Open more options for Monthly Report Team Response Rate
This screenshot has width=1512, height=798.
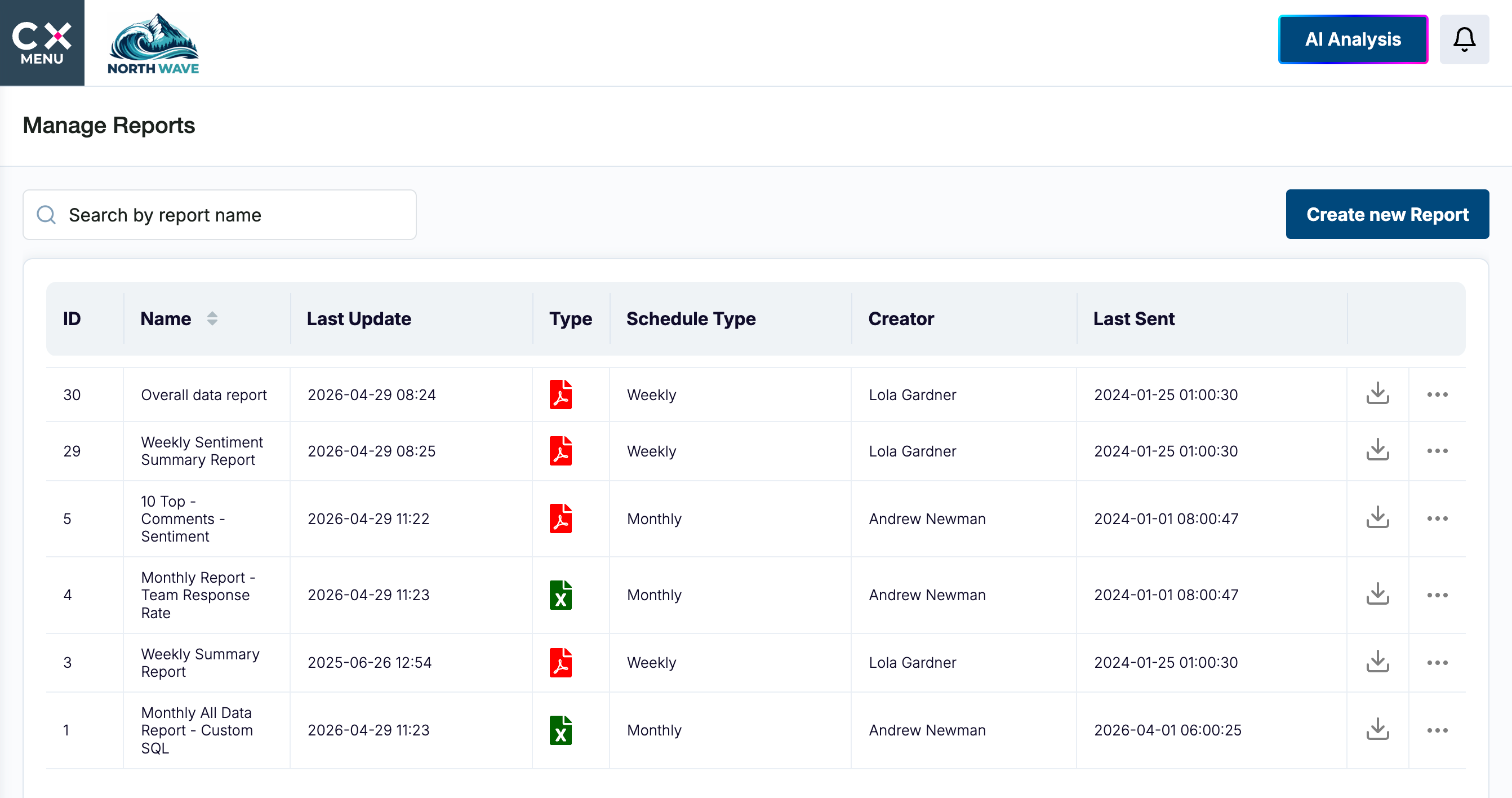[x=1438, y=595]
